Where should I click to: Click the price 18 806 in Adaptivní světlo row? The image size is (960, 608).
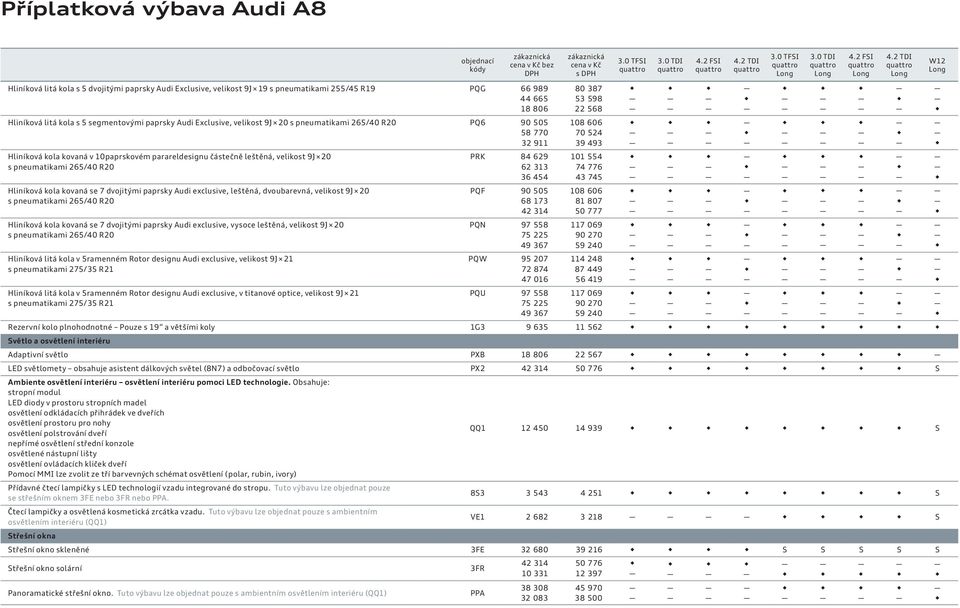534,355
